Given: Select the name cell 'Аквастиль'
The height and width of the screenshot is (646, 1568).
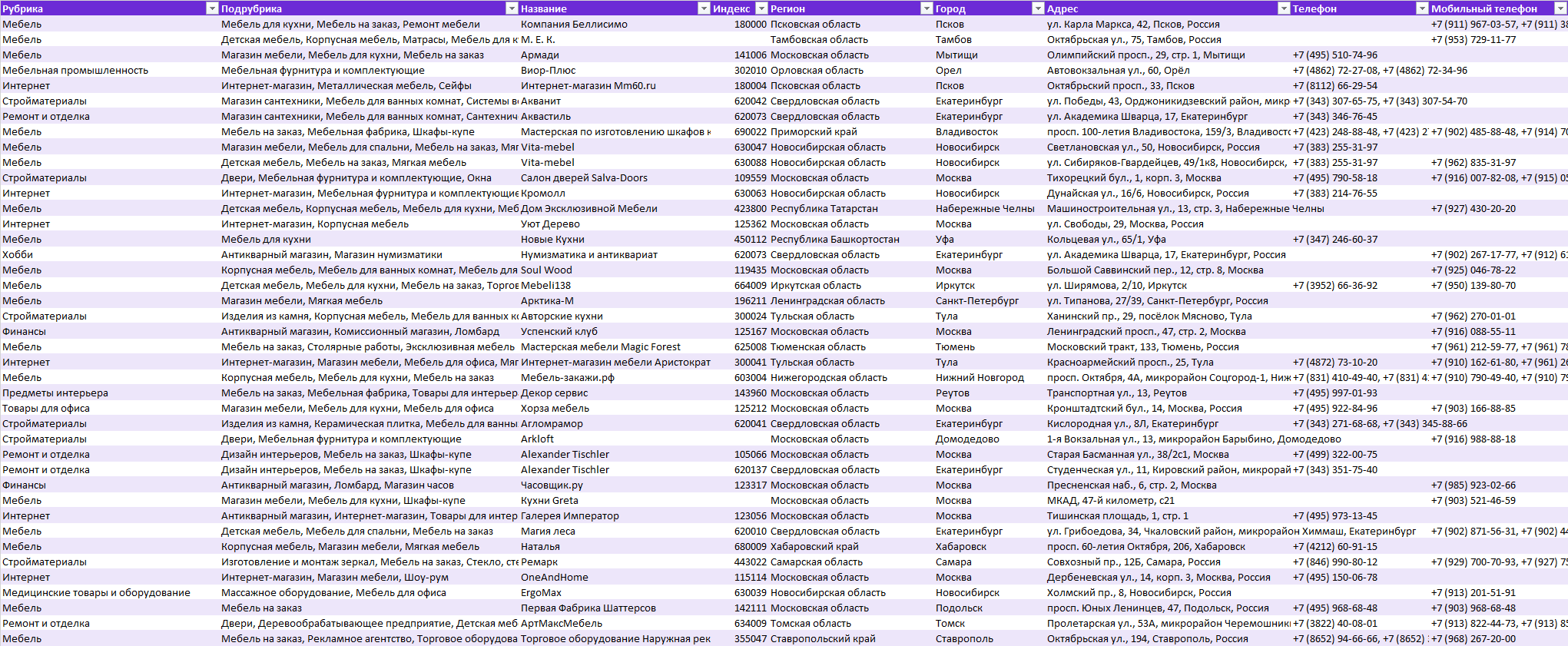Looking at the screenshot, I should click(615, 116).
